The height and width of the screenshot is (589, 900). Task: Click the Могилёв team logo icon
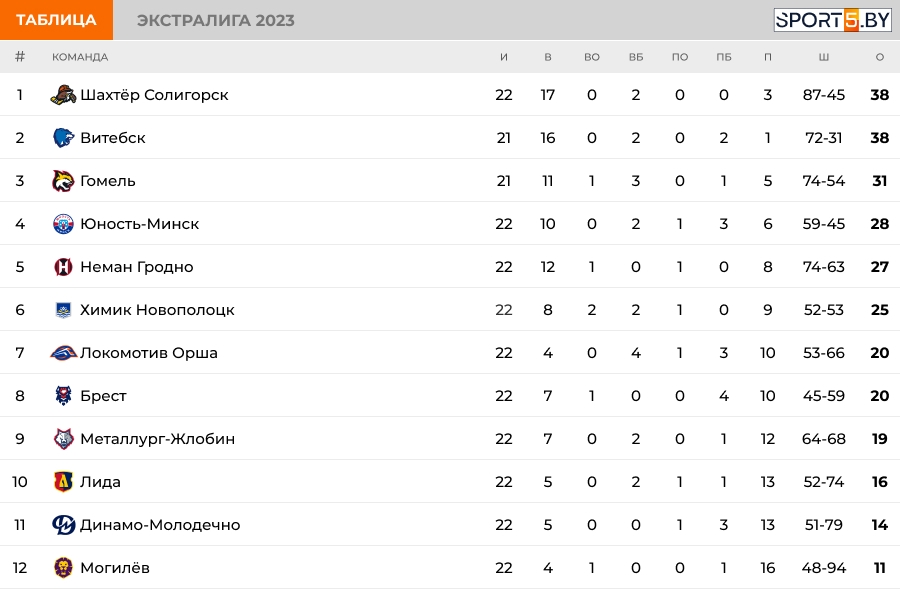pos(63,568)
